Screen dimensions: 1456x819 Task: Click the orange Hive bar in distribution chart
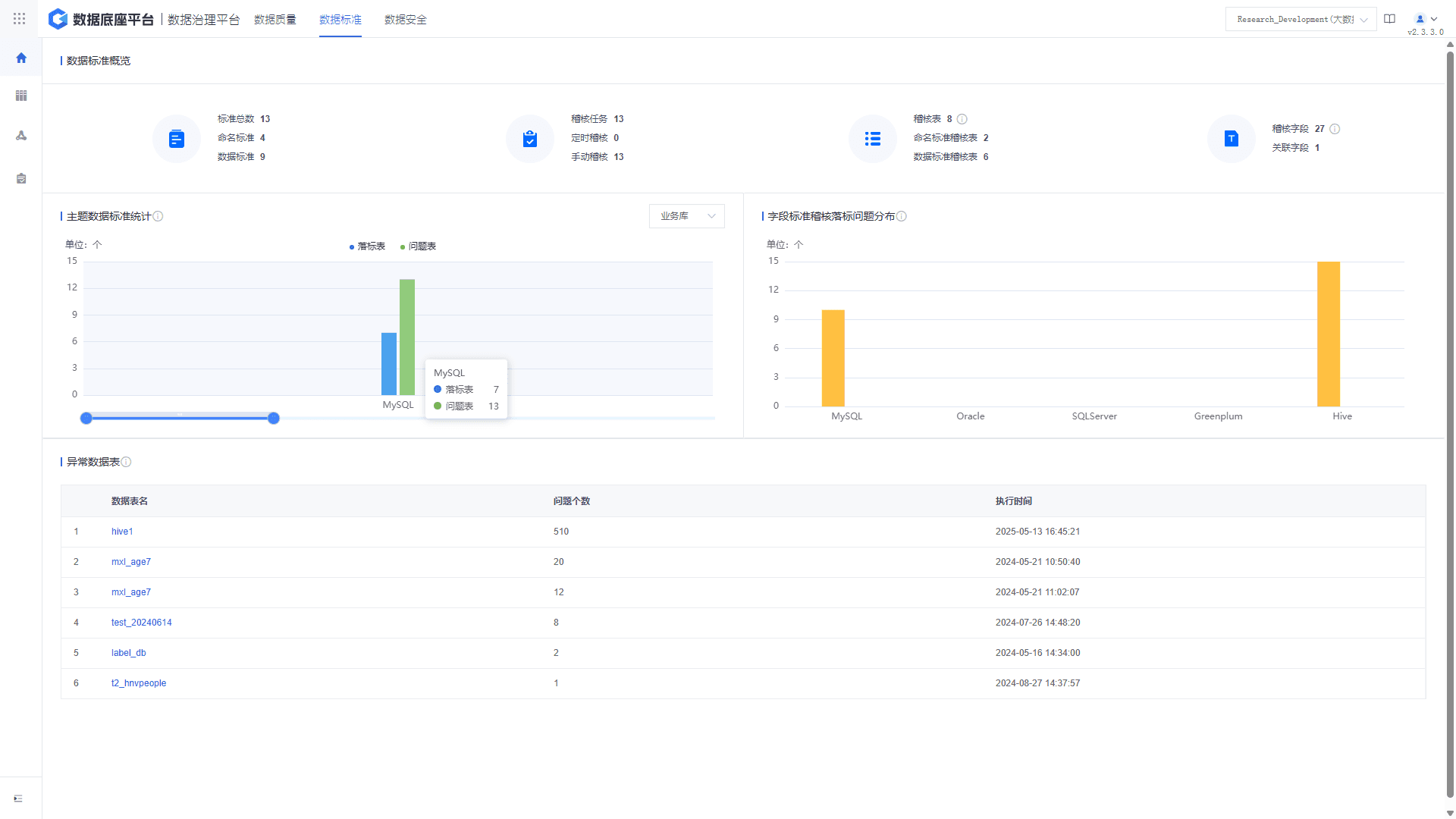(x=1329, y=334)
